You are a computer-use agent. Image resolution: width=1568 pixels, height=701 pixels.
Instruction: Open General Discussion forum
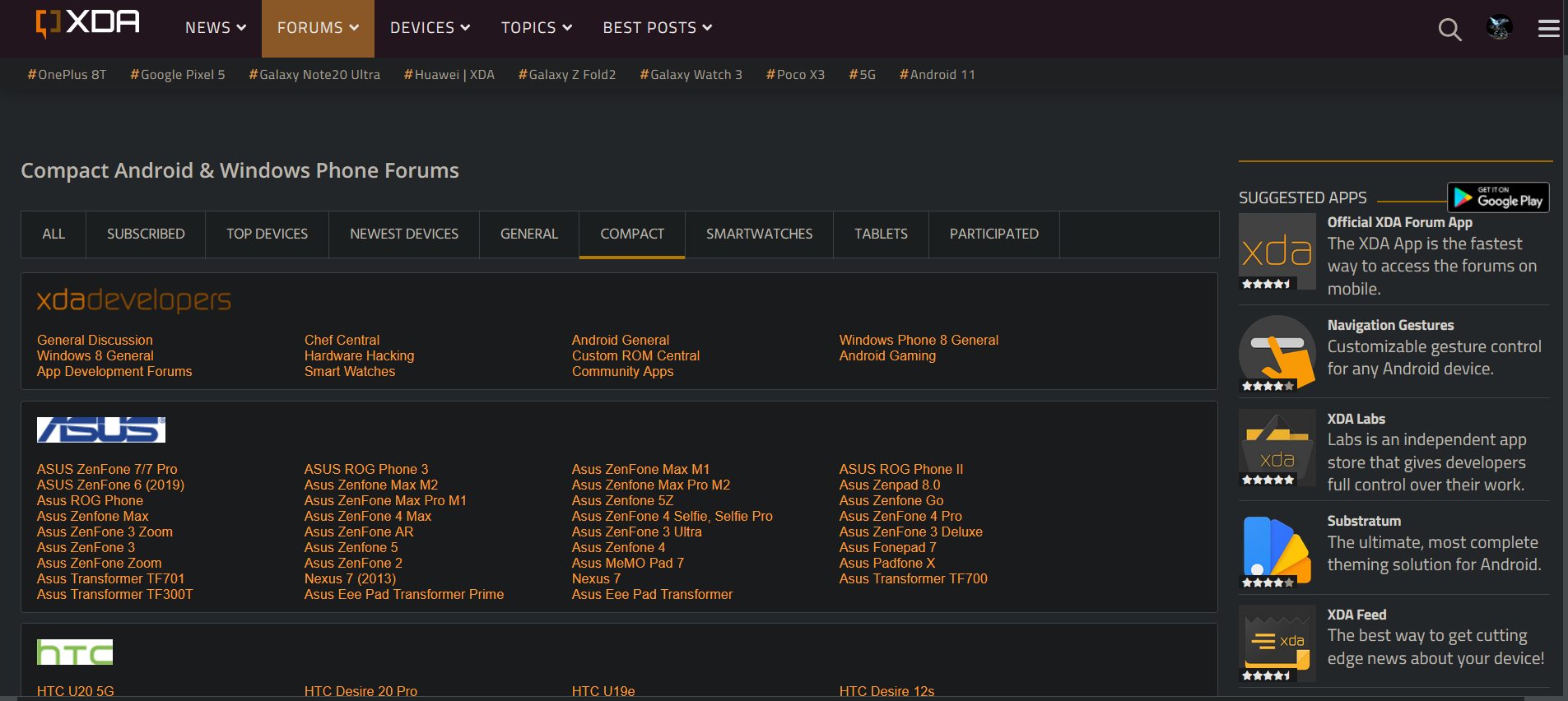95,340
